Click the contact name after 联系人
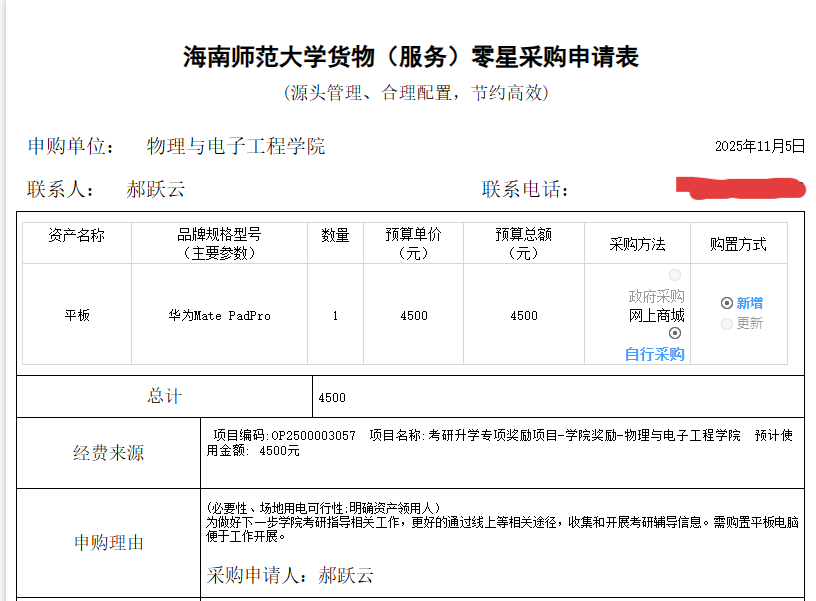Screen dimensions: 816x601 tap(156, 190)
